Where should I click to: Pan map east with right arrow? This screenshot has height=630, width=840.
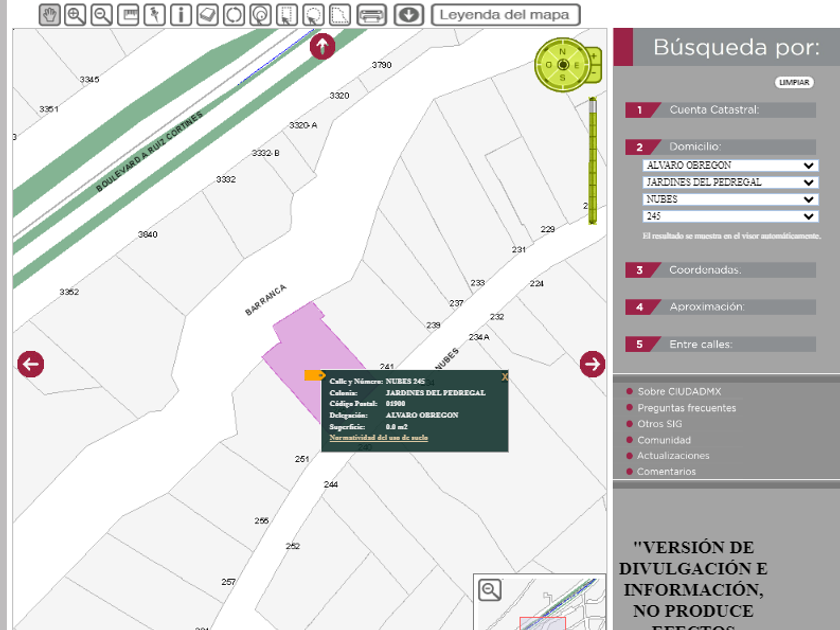click(592, 364)
